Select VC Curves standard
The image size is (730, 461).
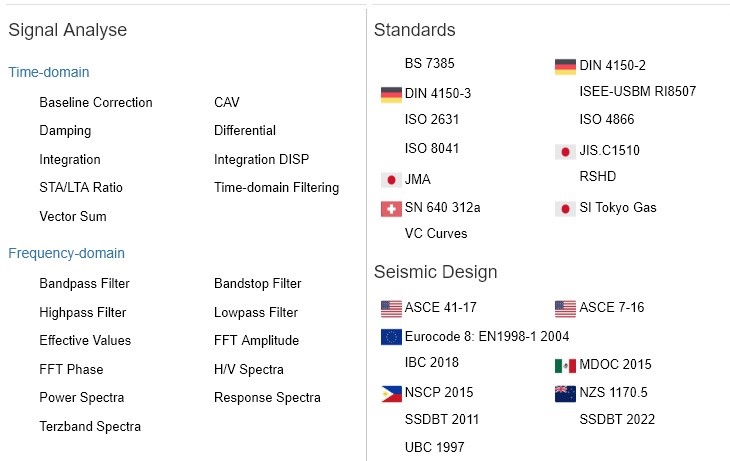pyautogui.click(x=436, y=233)
